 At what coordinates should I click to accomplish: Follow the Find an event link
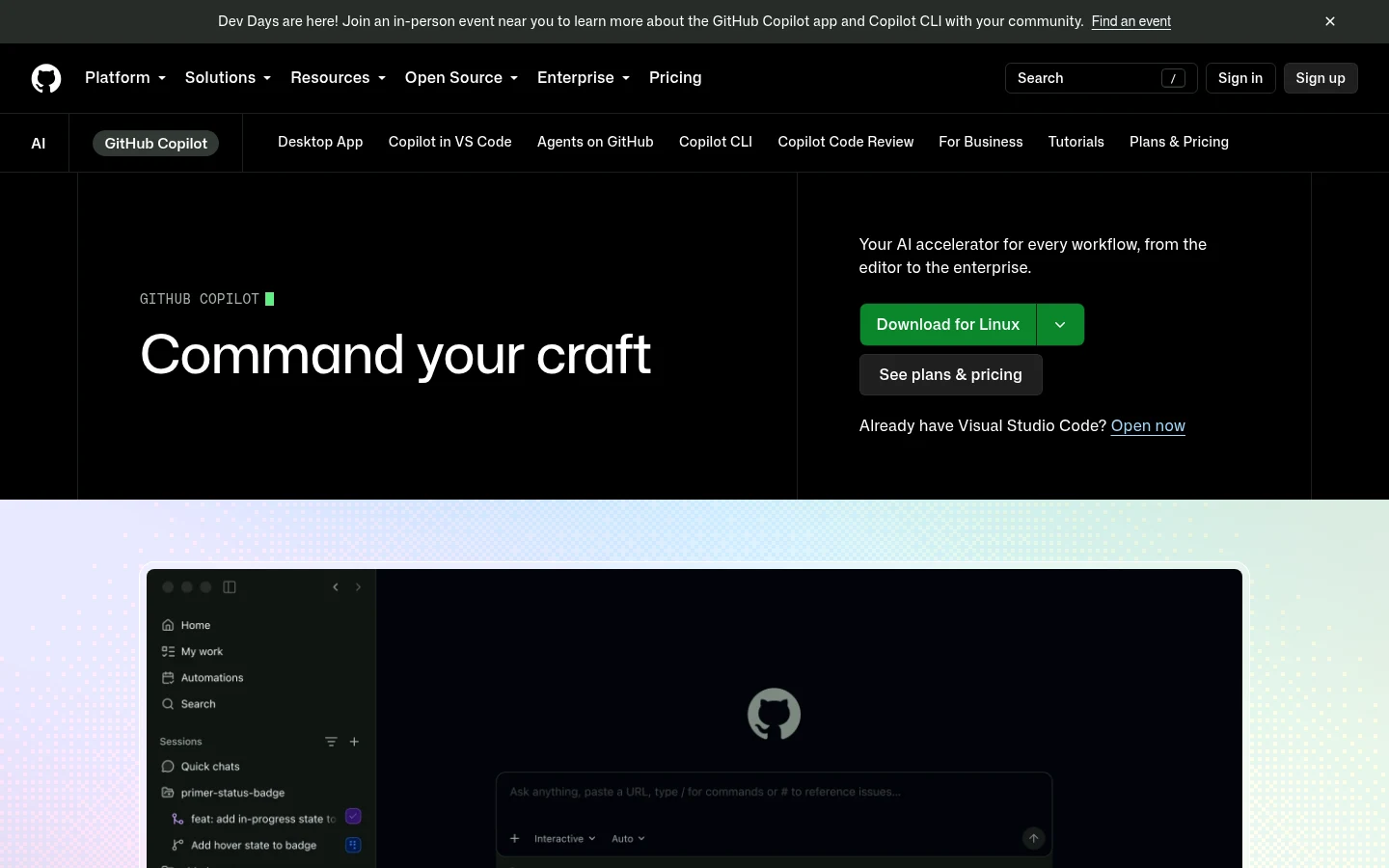coord(1131,21)
